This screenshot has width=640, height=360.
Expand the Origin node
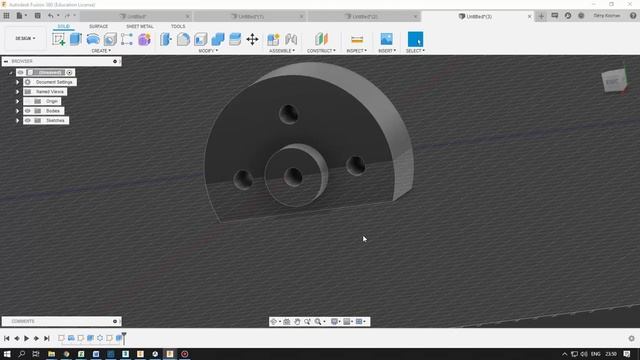click(x=18, y=101)
